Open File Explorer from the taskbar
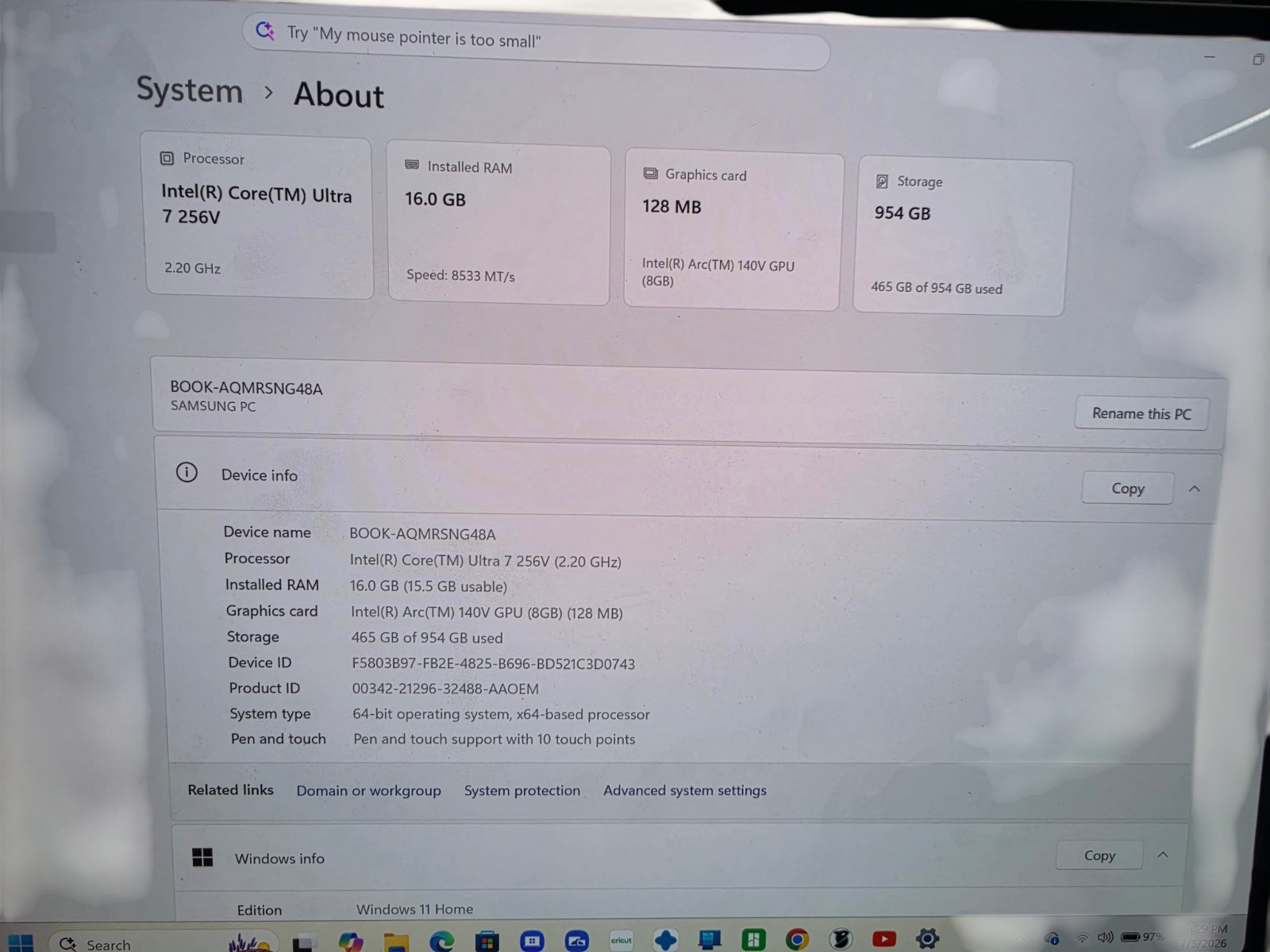Viewport: 1270px width, 952px height. click(x=396, y=942)
